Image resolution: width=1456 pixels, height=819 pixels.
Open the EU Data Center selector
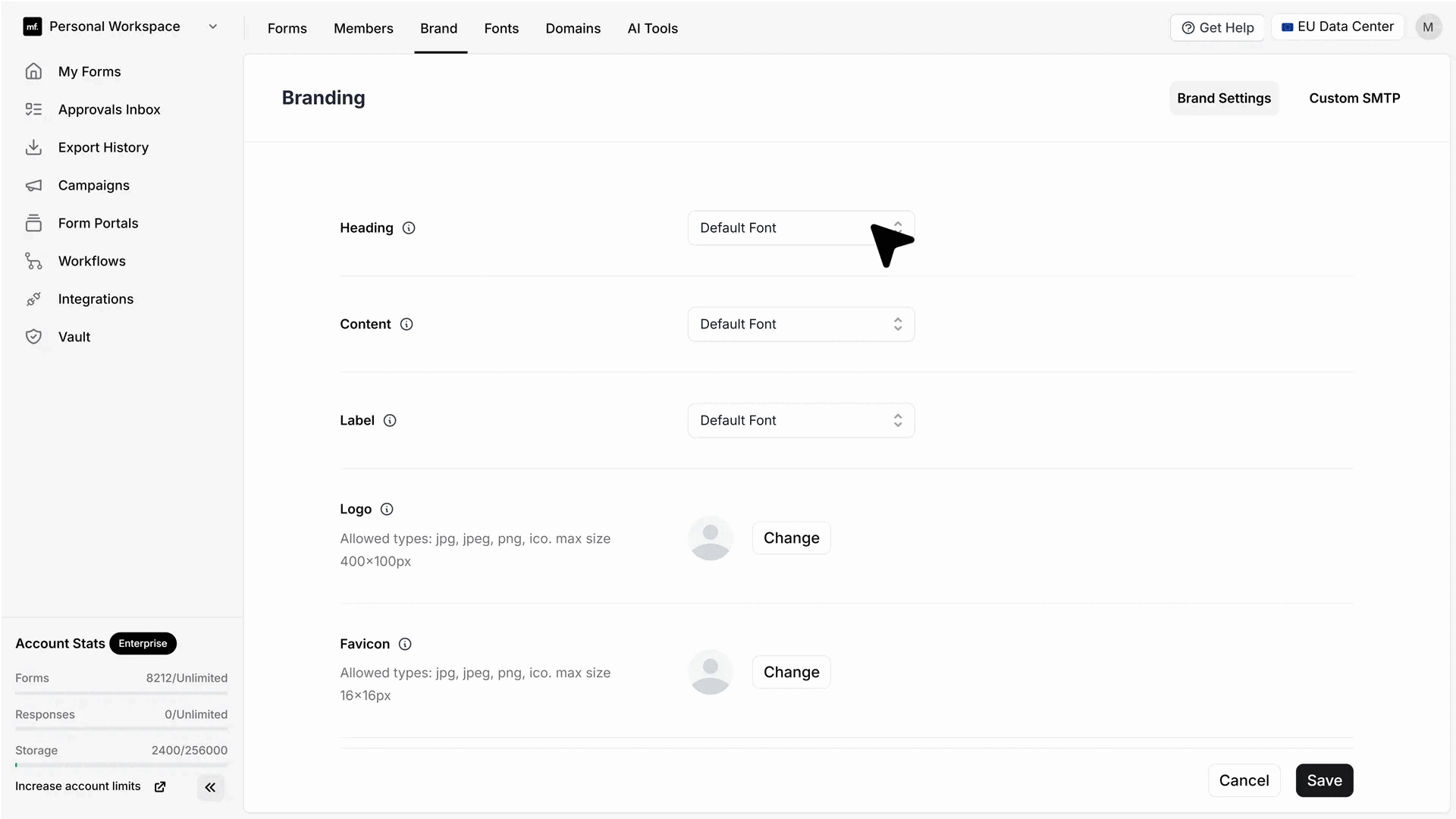1338,27
